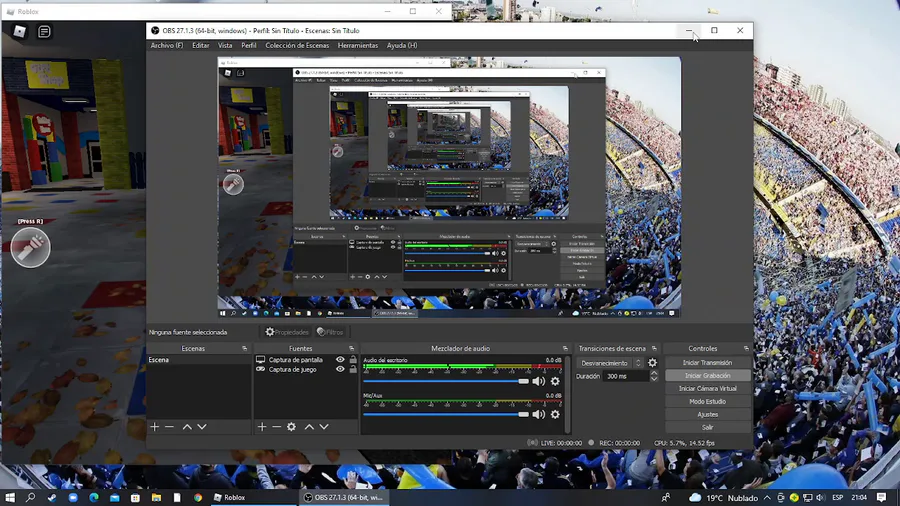Open source properties gear in Fuentes panel
The width and height of the screenshot is (900, 506).
coord(292,427)
